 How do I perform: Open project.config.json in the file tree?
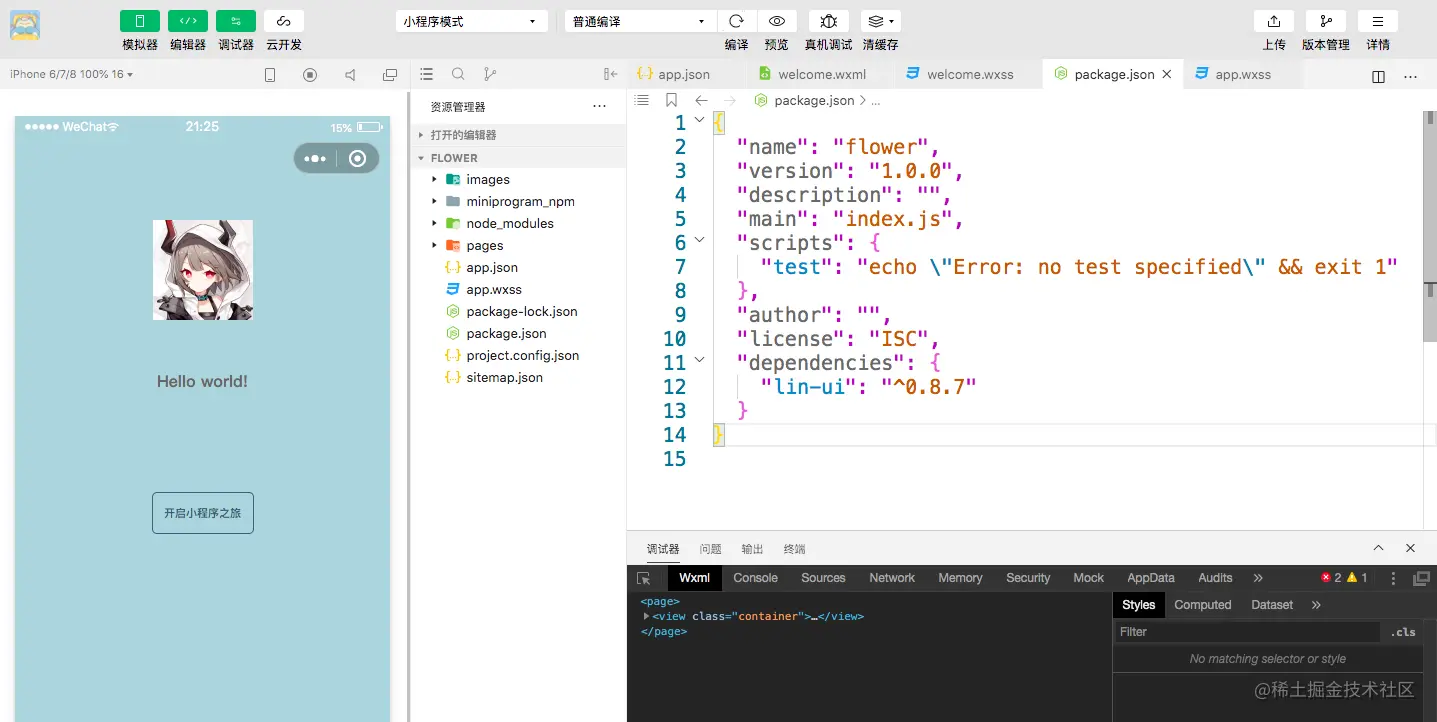(520, 355)
